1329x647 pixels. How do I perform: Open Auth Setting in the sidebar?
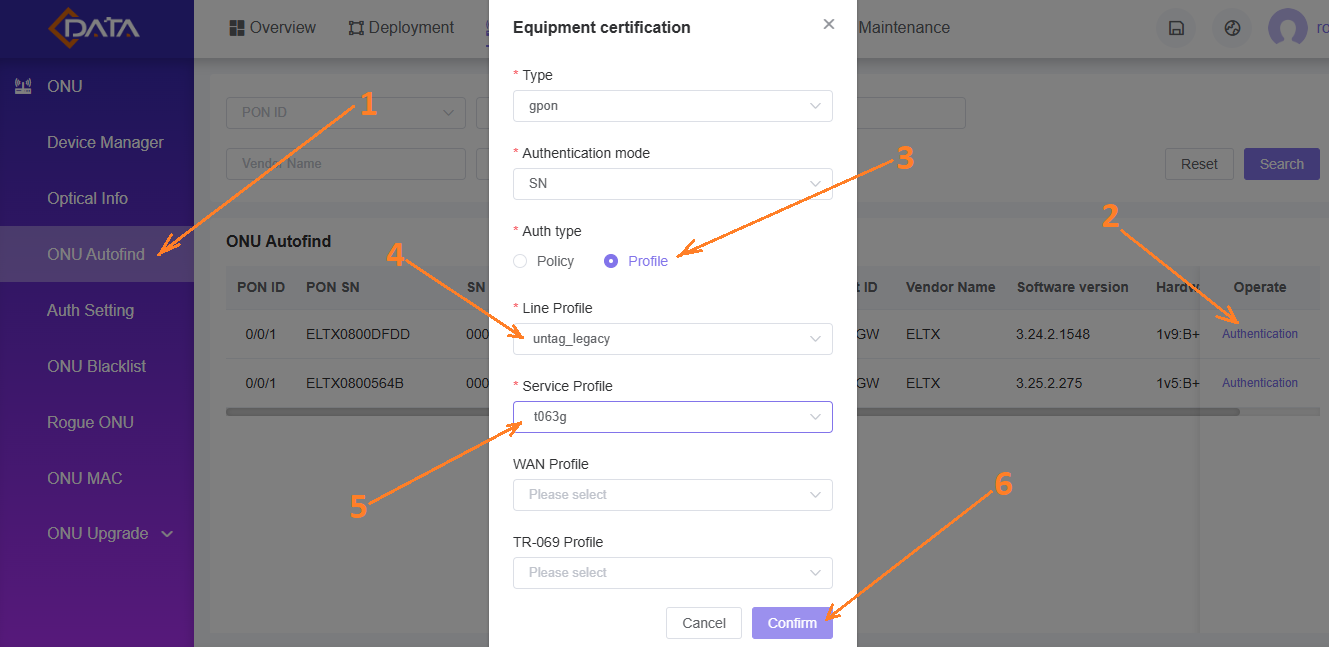(90, 310)
